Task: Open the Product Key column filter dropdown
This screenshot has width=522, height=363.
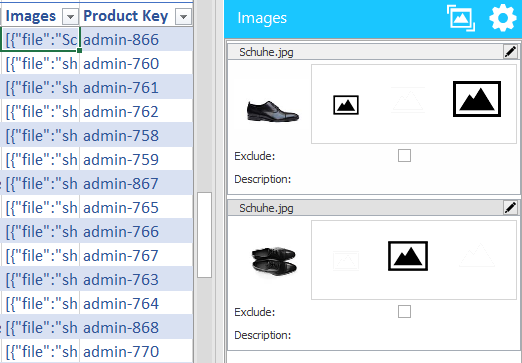Action: pyautogui.click(x=183, y=16)
